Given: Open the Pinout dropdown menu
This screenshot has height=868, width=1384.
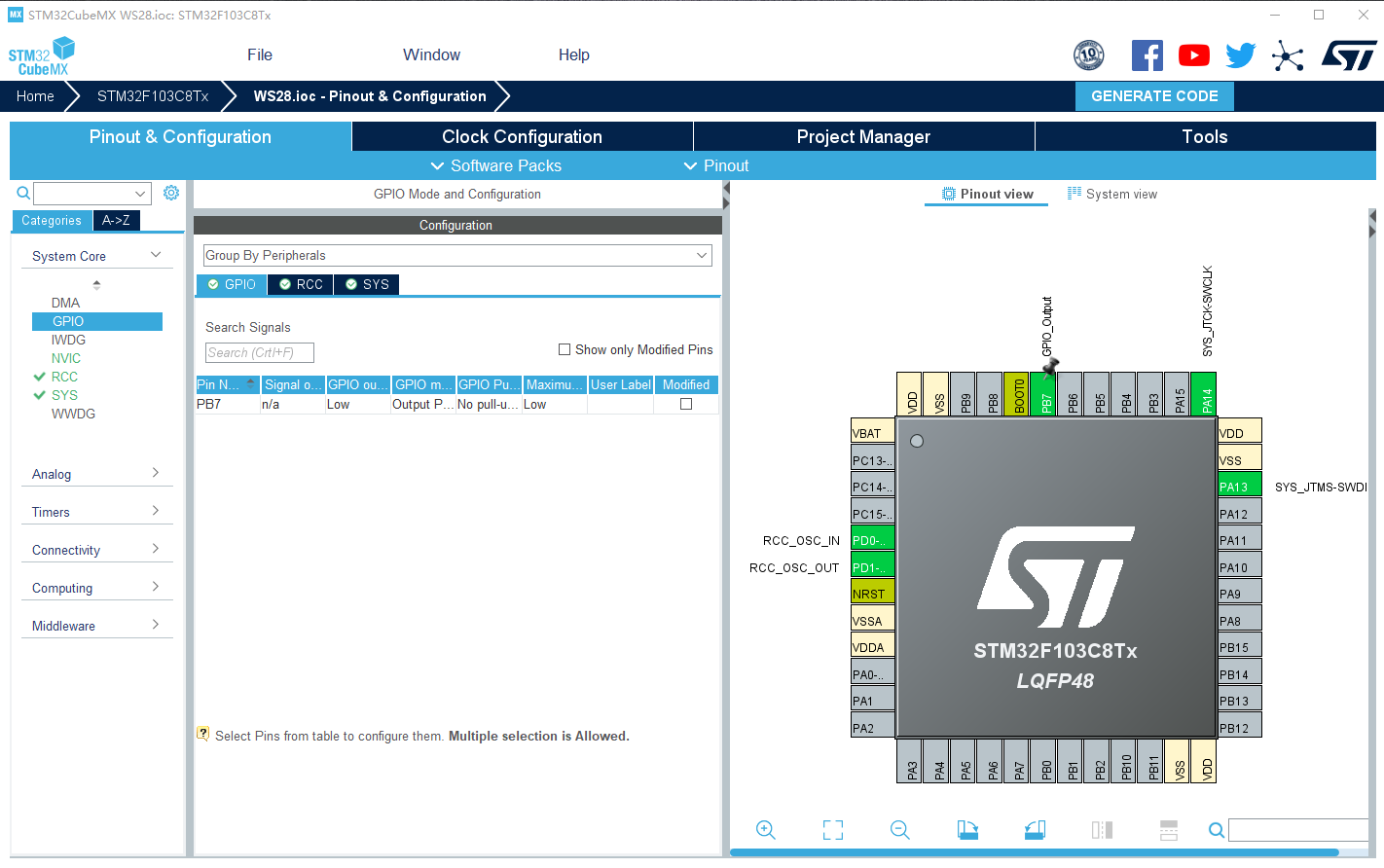Looking at the screenshot, I should point(715,165).
